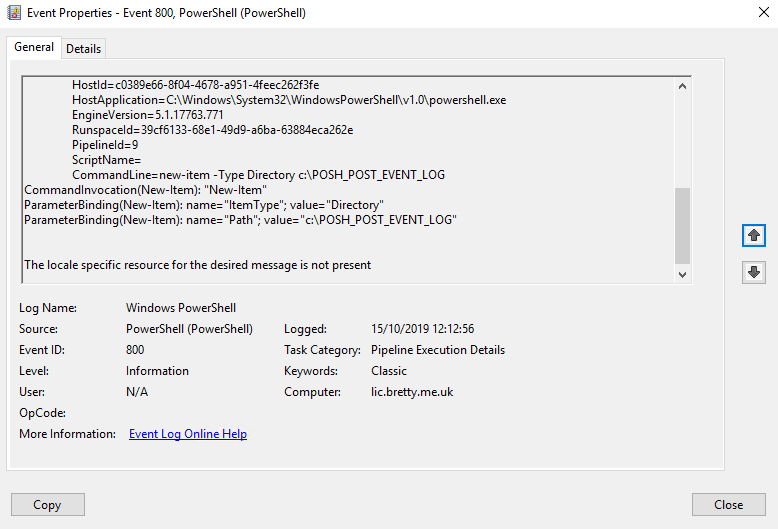Open the Details tab

point(83,48)
